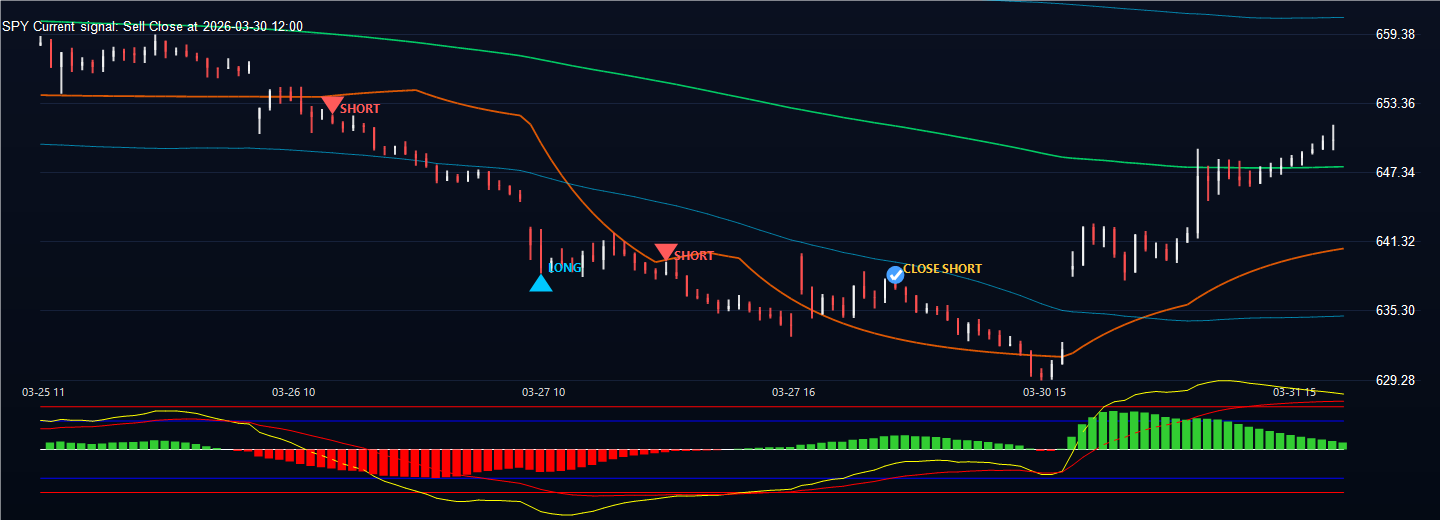Click the 635.30 price axis label
This screenshot has width=1440, height=520.
tap(1395, 310)
